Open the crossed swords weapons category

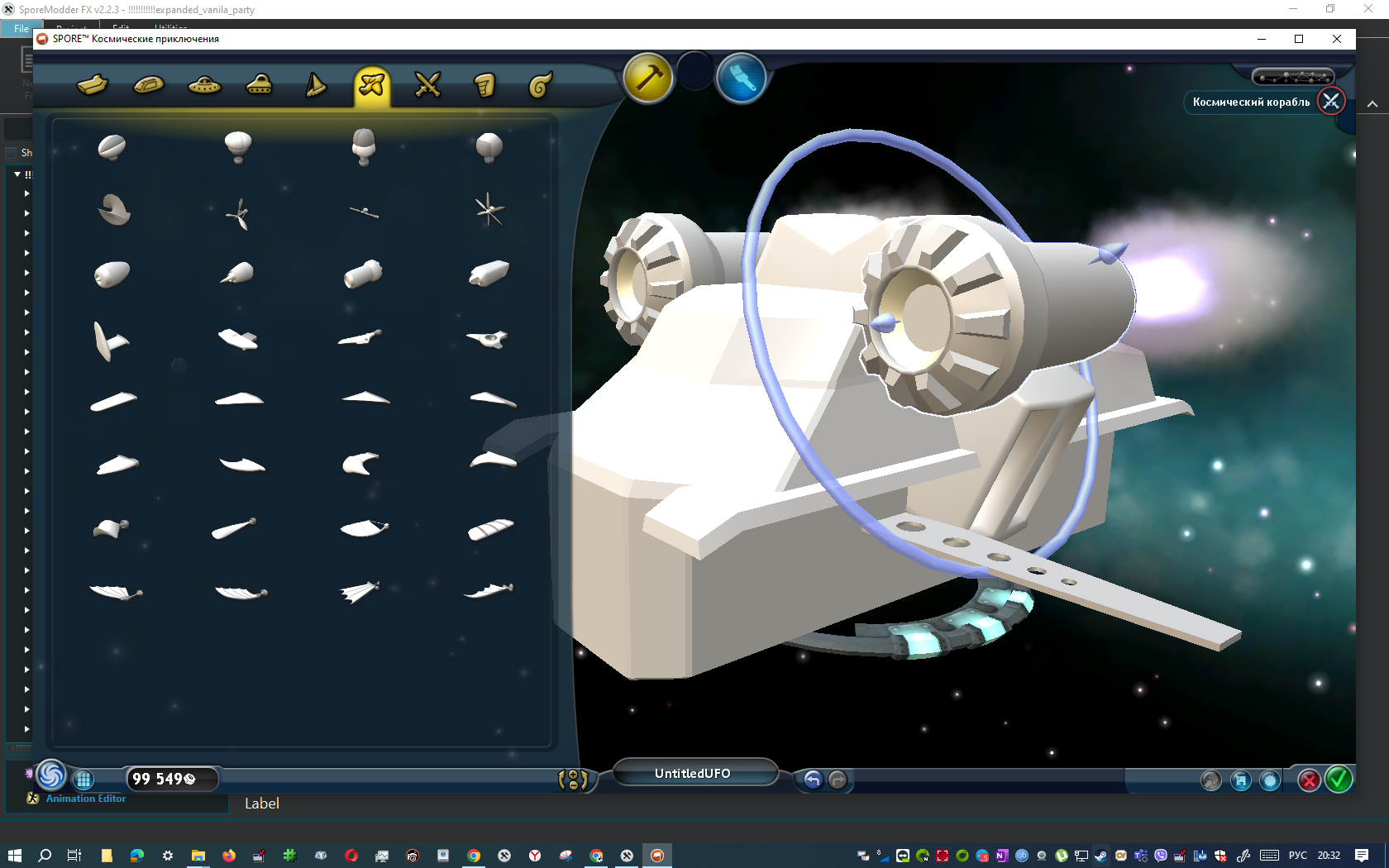pyautogui.click(x=427, y=84)
